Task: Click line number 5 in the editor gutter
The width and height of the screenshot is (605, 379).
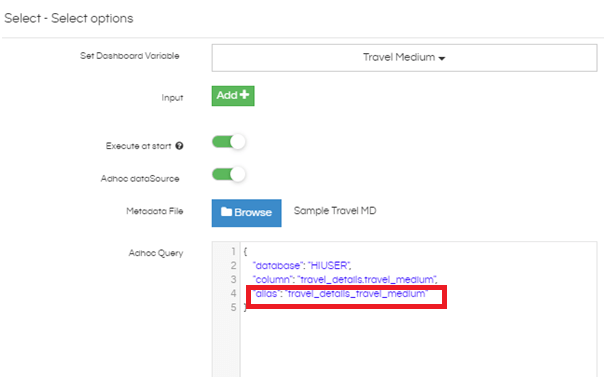Action: click(233, 307)
